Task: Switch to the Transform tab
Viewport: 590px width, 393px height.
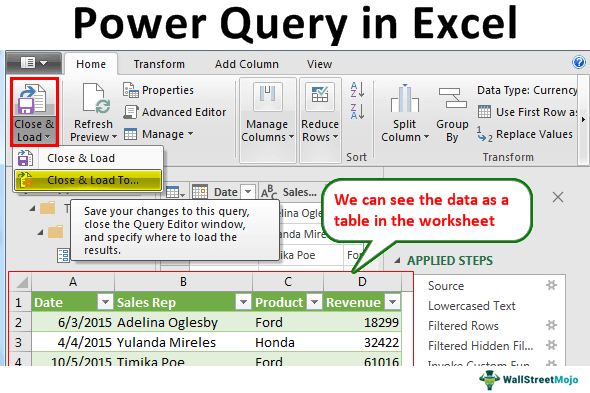Action: point(159,64)
